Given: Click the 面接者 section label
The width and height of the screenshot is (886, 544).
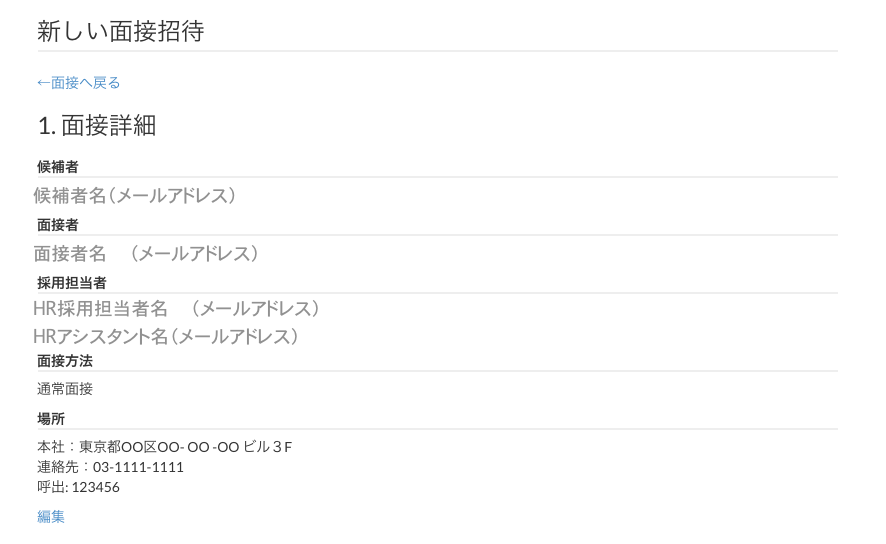Looking at the screenshot, I should coord(58,225).
